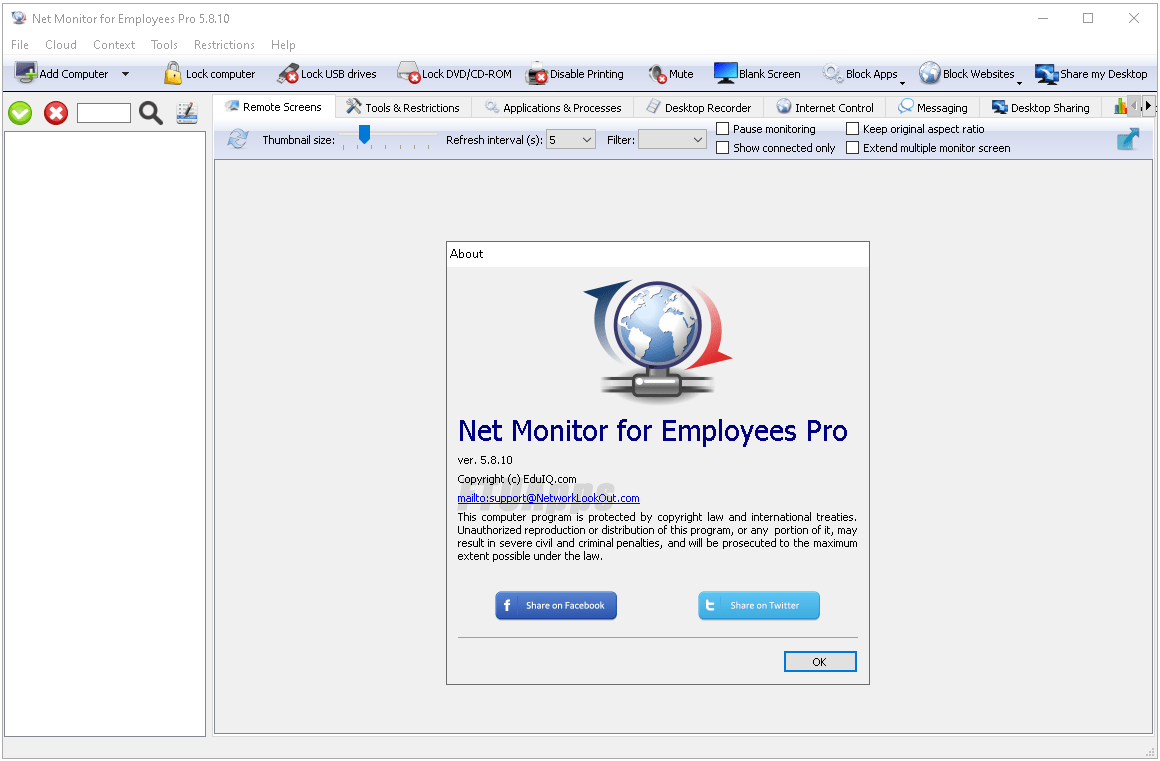Enable Keep original aspect ratio checkbox
This screenshot has width=1160, height=761.
(x=852, y=129)
